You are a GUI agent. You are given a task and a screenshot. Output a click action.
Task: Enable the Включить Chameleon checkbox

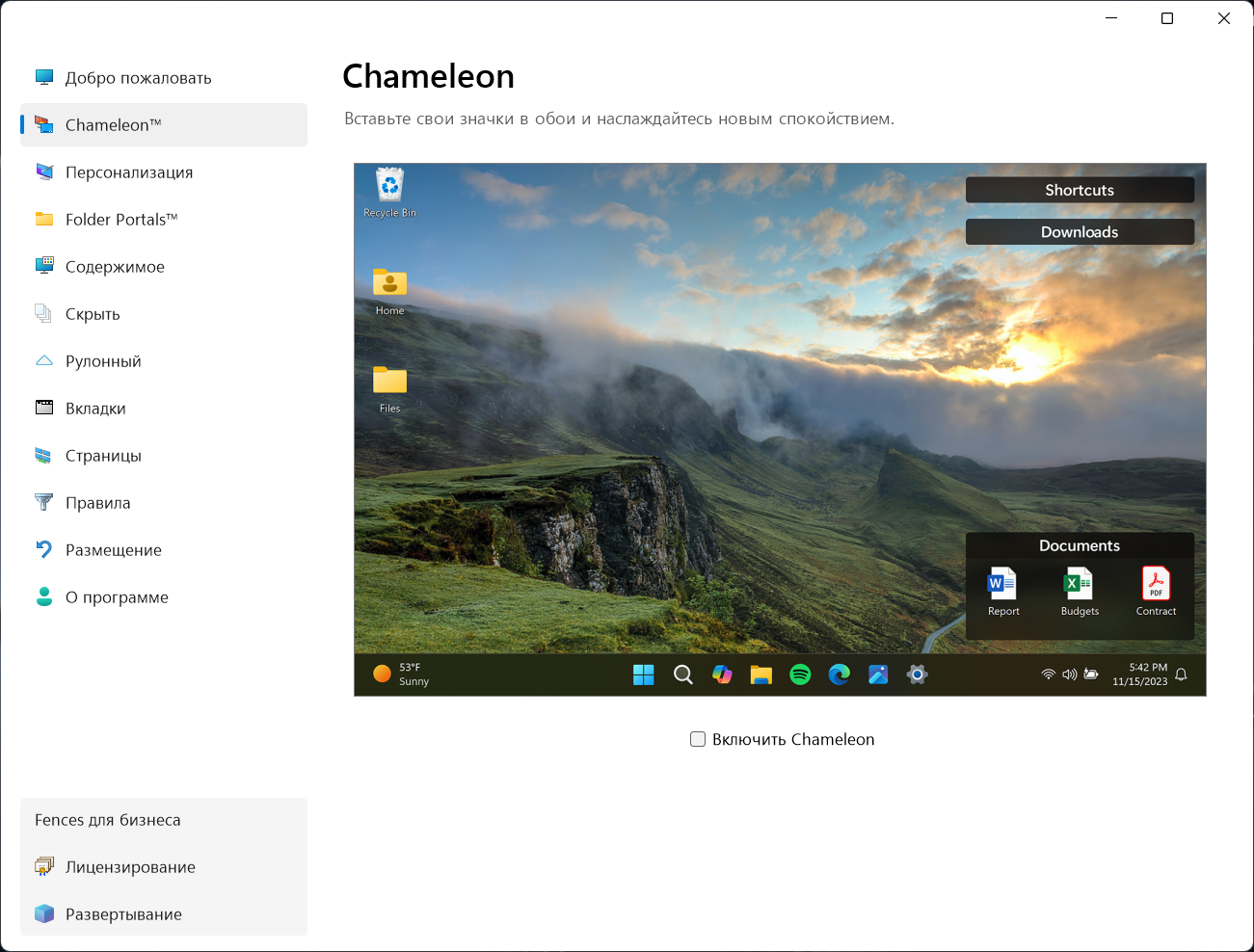[x=698, y=739]
